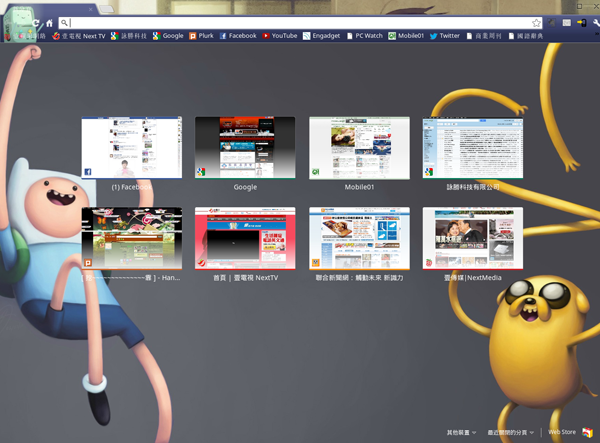600x443 pixels.
Task: Open the 國語辭典 bookmark
Action: pyautogui.click(x=526, y=36)
